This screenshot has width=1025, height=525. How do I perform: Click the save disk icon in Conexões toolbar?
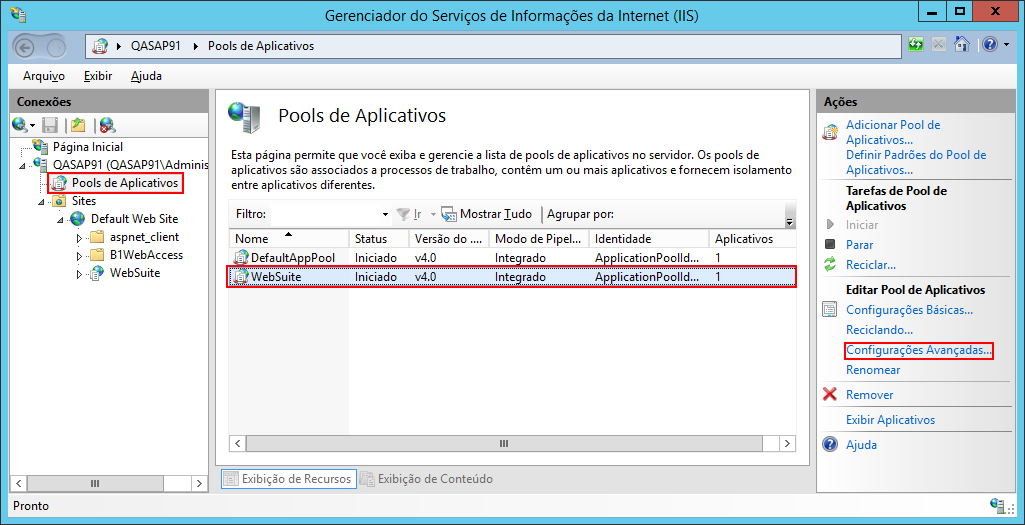pyautogui.click(x=50, y=125)
